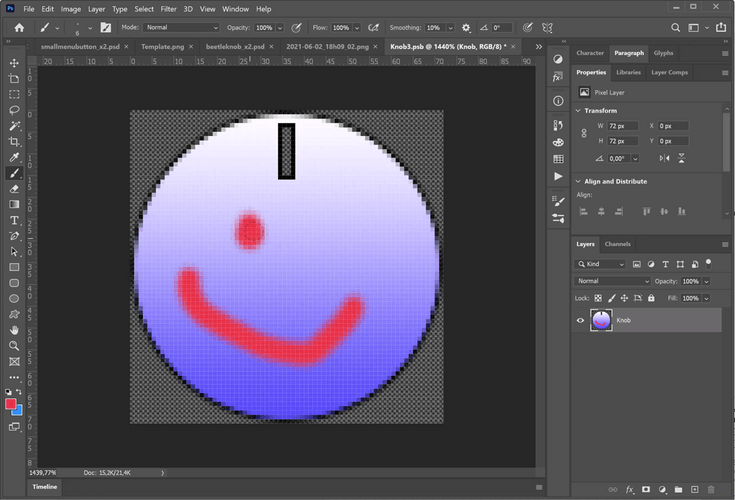Open the Filter menu
735x500 pixels.
pos(168,9)
